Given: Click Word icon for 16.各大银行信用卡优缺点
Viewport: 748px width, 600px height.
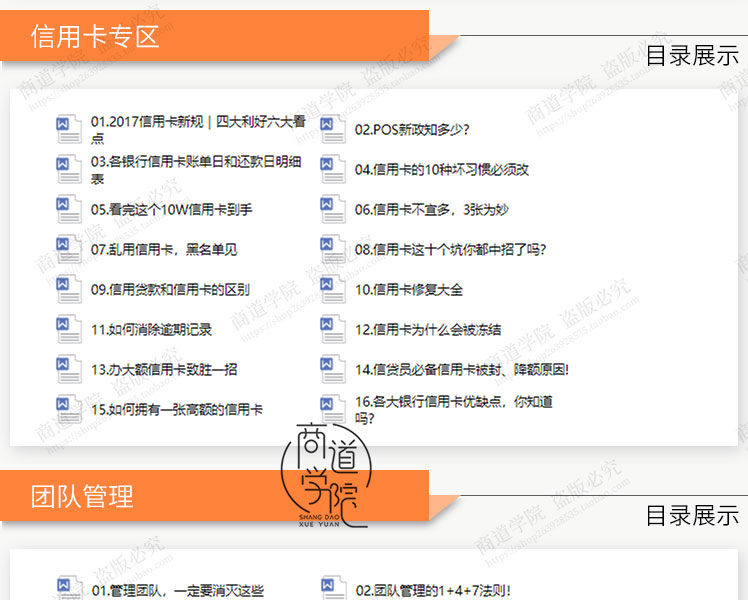Looking at the screenshot, I should tap(333, 409).
